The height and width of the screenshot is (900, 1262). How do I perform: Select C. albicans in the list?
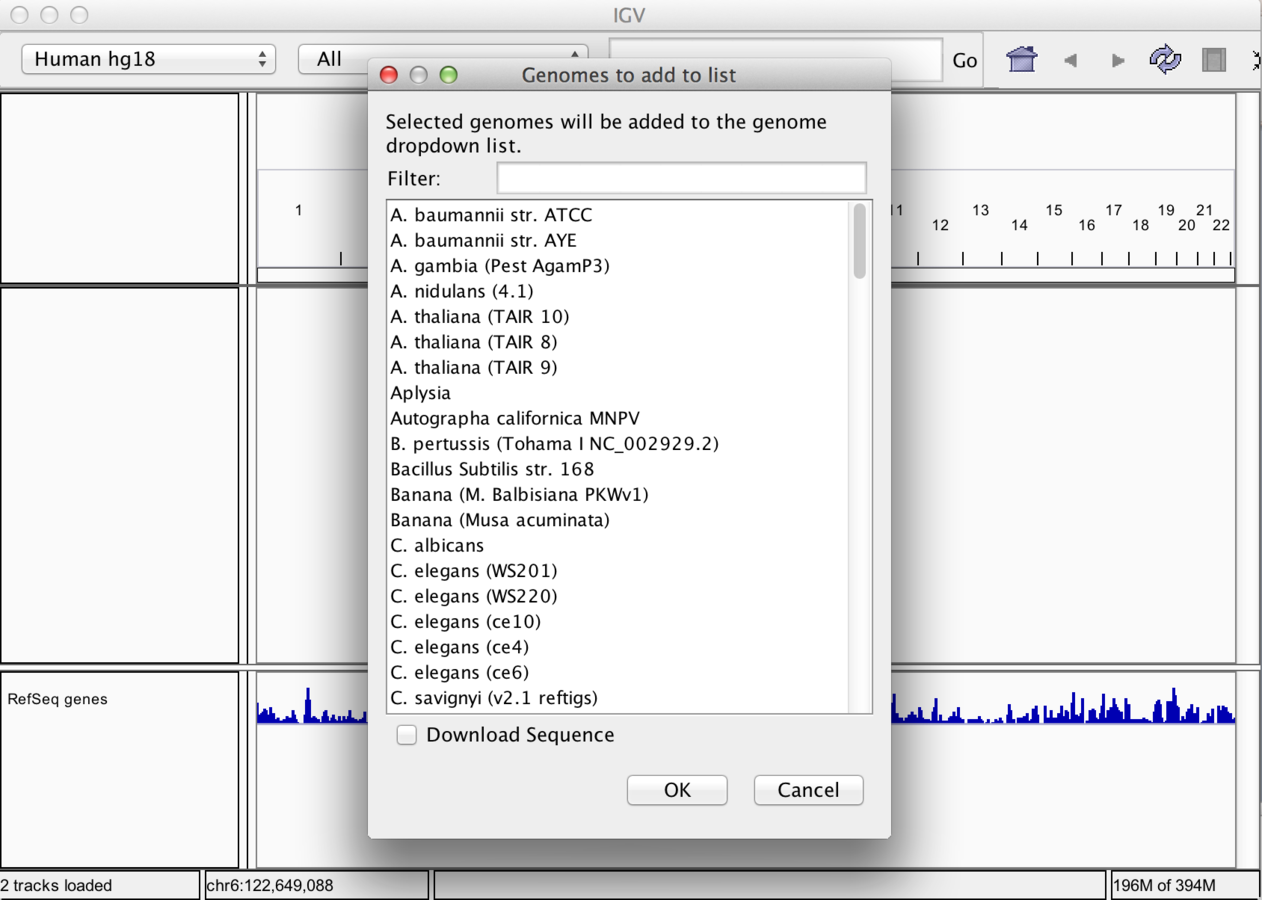click(619, 545)
